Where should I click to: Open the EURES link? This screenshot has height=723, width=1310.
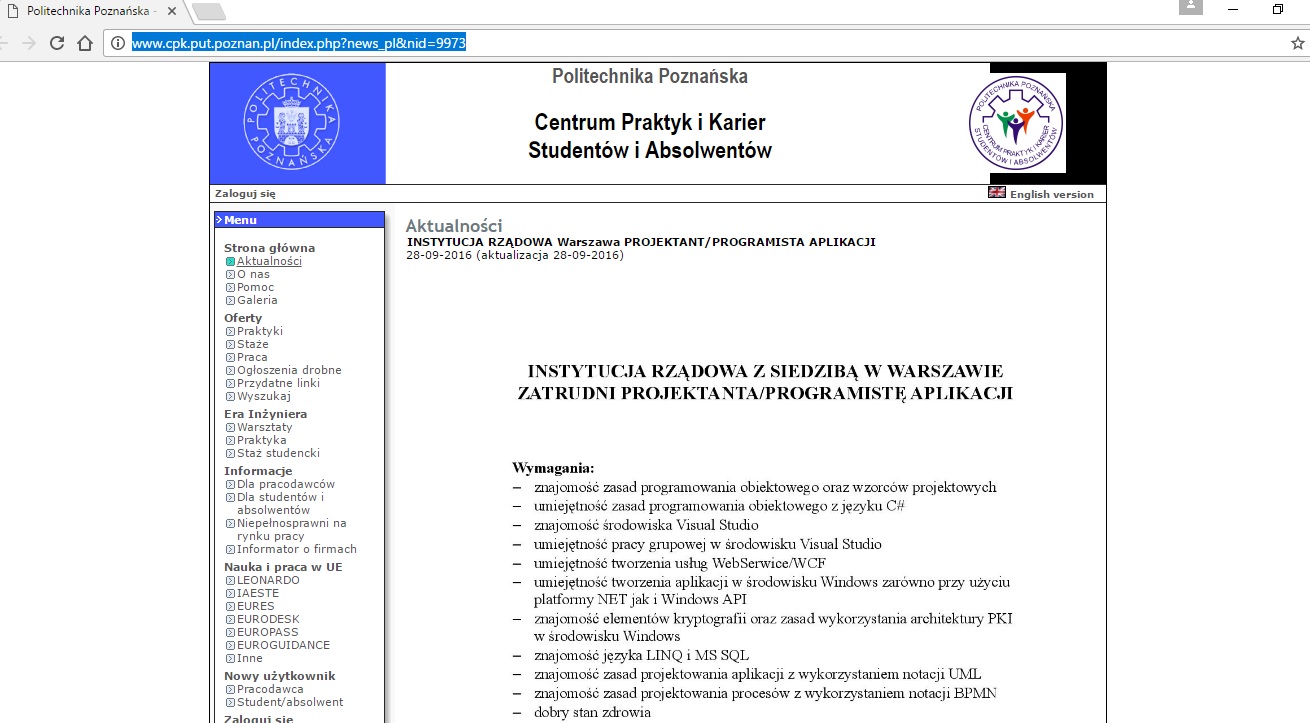point(256,606)
